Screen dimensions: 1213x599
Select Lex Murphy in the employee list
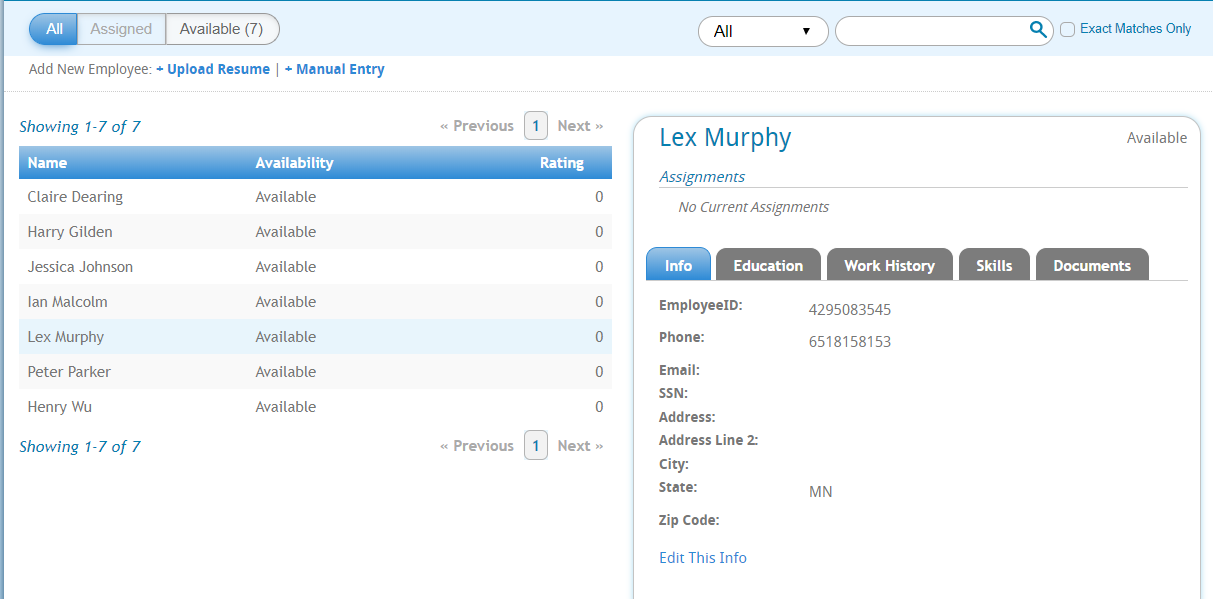click(x=315, y=337)
